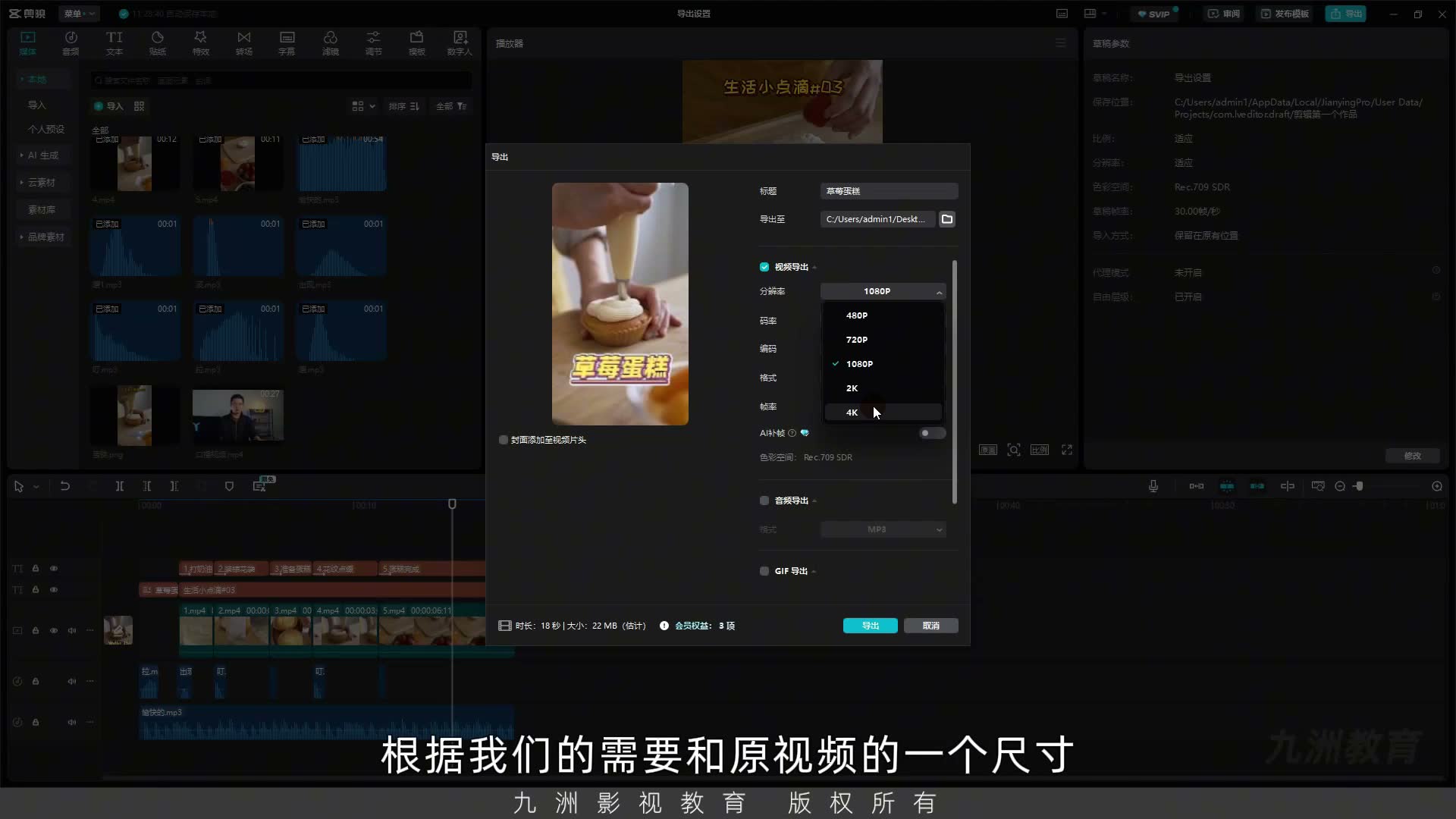Open the 特效 effects panel
This screenshot has height=819, width=1456.
tap(200, 42)
